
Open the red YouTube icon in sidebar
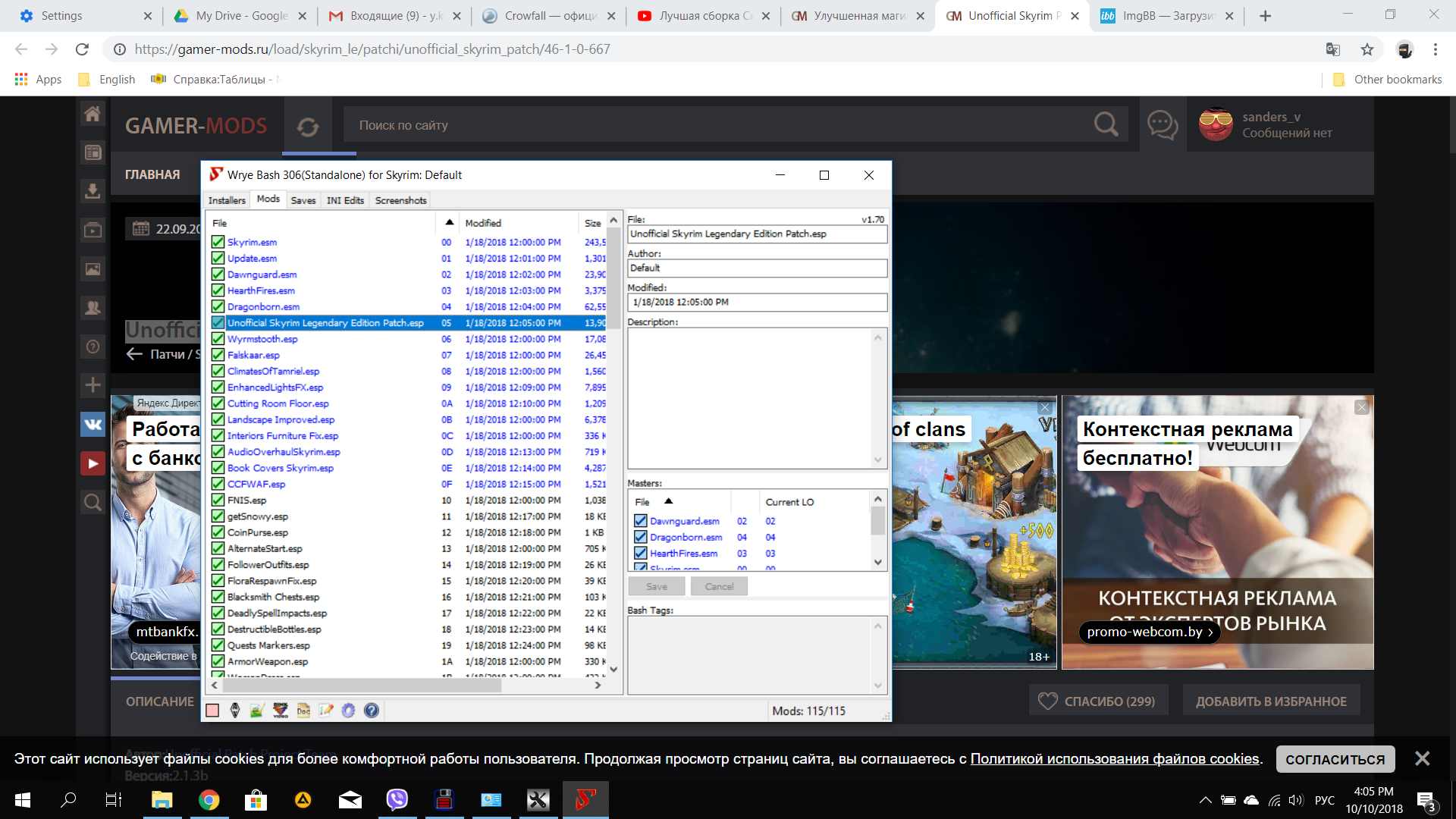pos(93,463)
